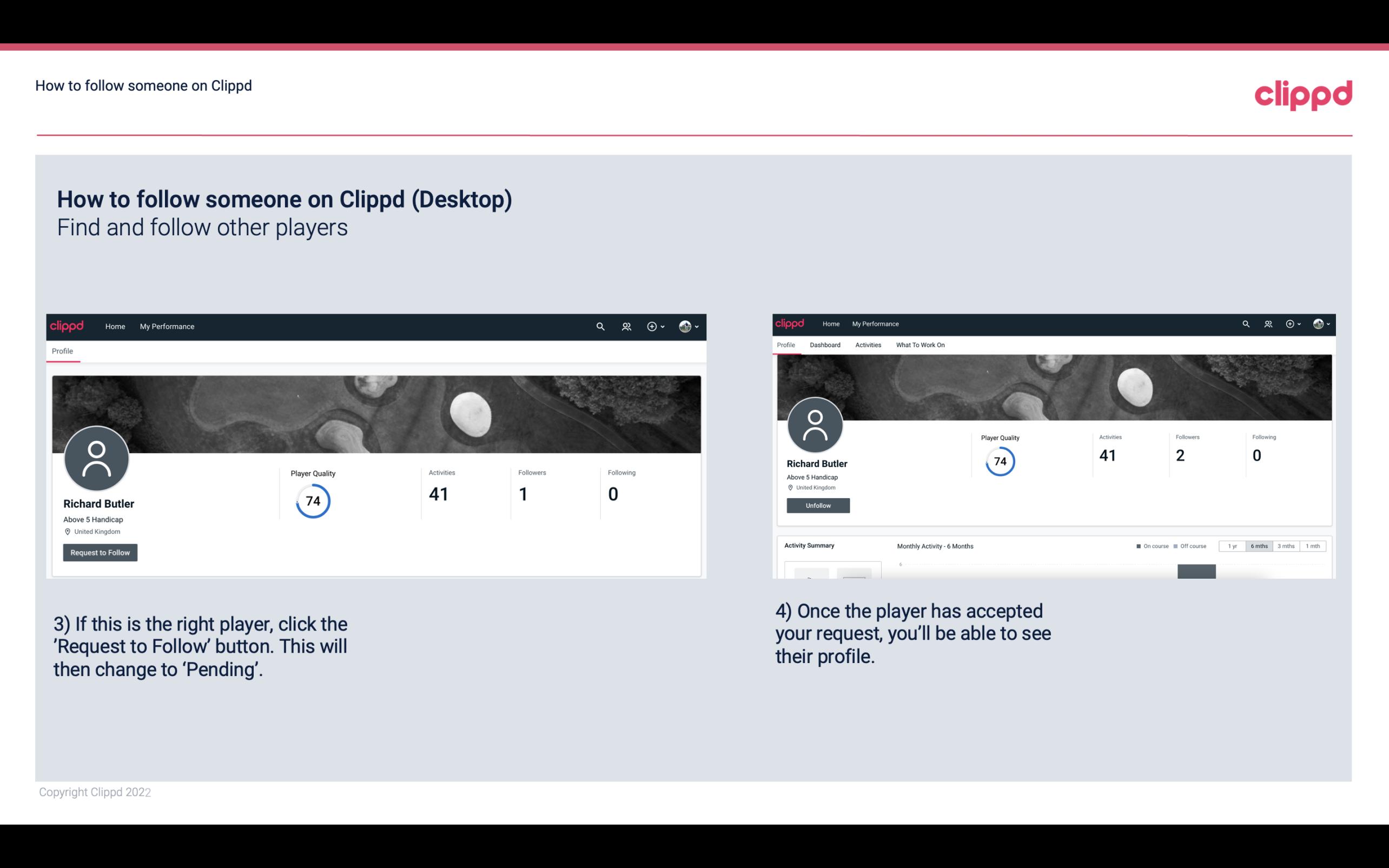This screenshot has width=1389, height=868.
Task: Open the 'My Performance' menu item
Action: click(167, 326)
